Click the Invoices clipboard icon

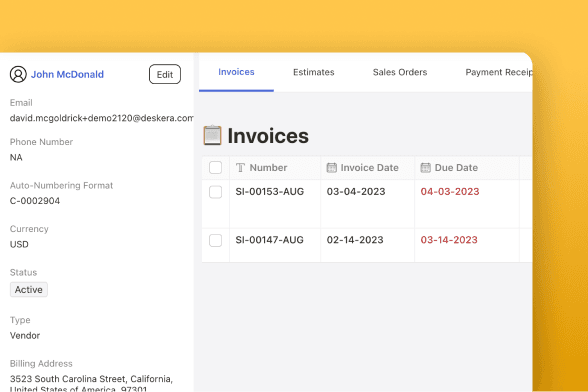(x=212, y=135)
